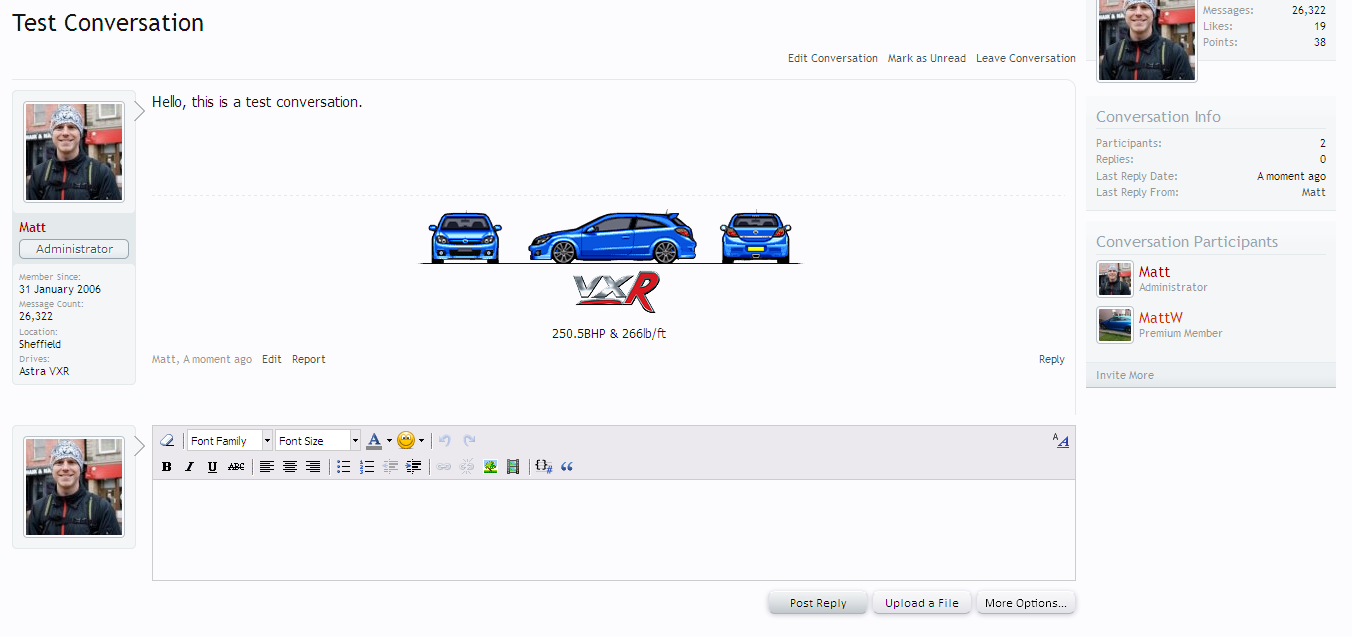The image size is (1352, 637).
Task: Click MattW's small participant avatar
Action: coord(1115,325)
